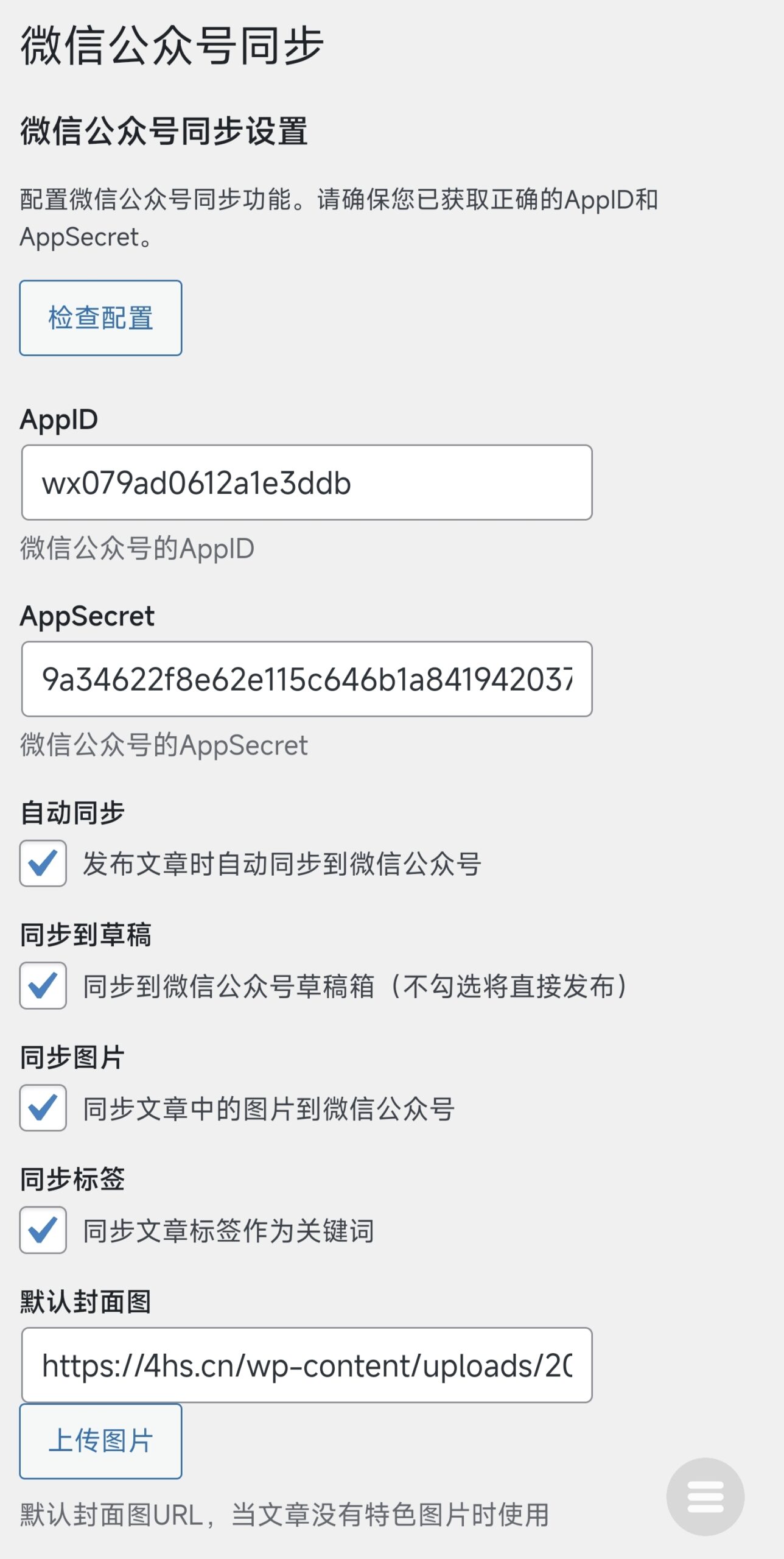This screenshot has width=784, height=1559.
Task: Click the 同步文章标签作为关键词 label
Action: [228, 1231]
